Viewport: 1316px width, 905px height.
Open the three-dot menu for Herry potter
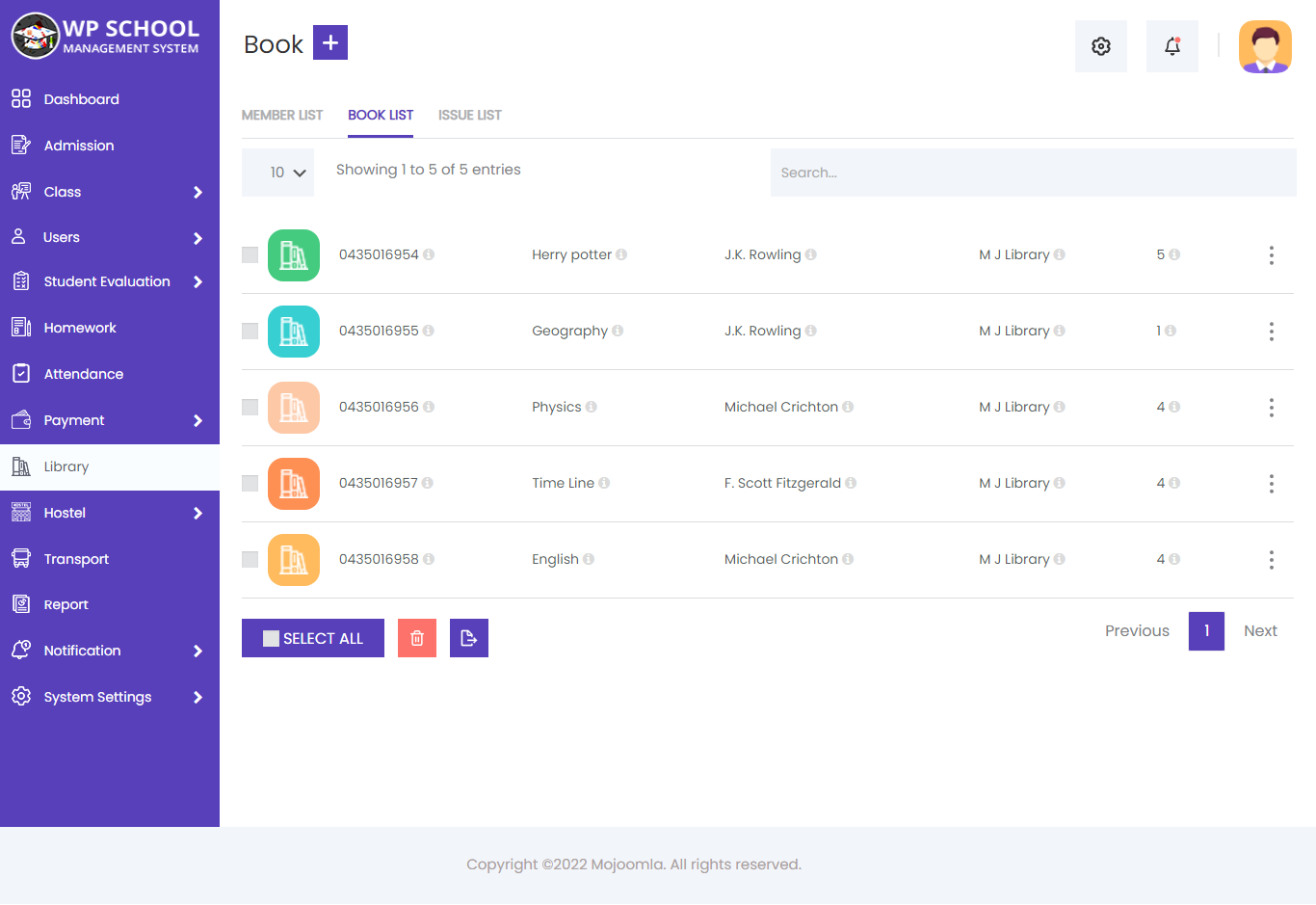[x=1272, y=255]
